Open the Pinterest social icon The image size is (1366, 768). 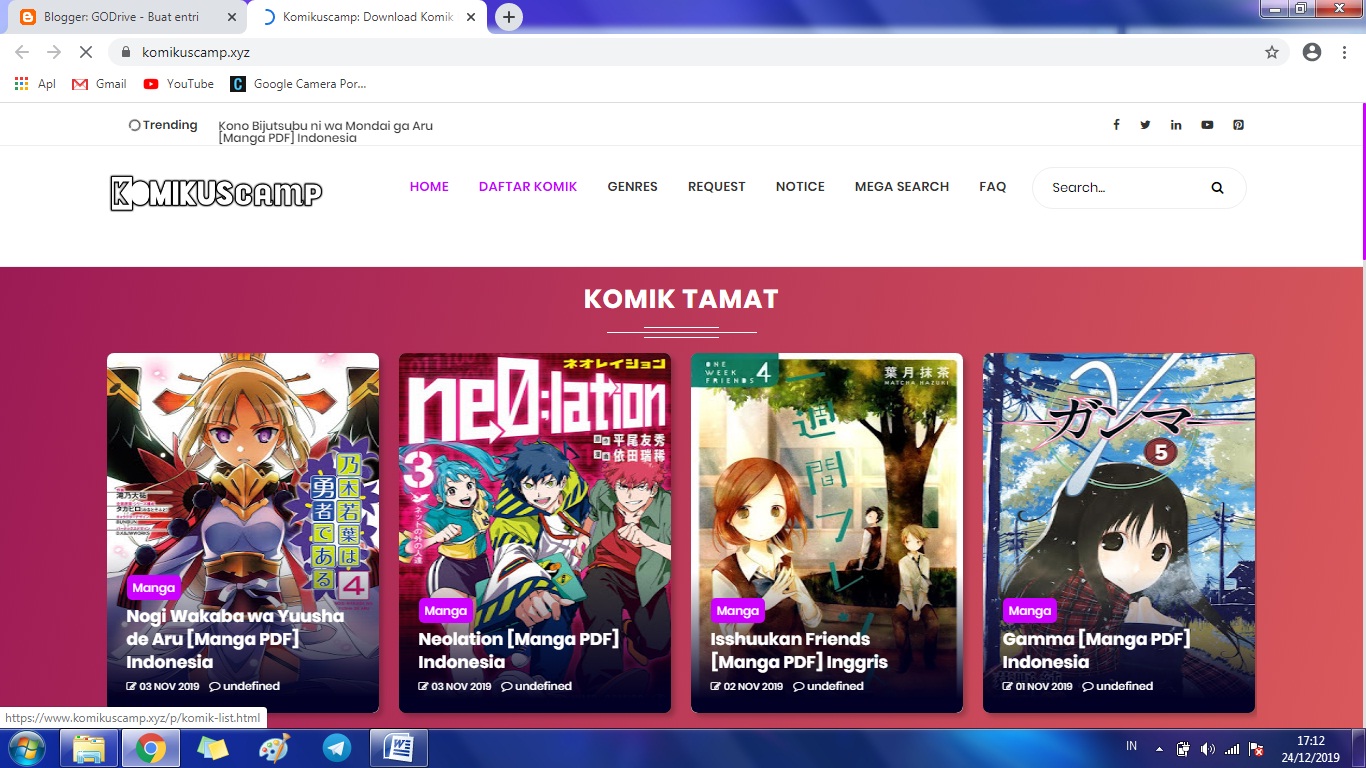coord(1238,125)
